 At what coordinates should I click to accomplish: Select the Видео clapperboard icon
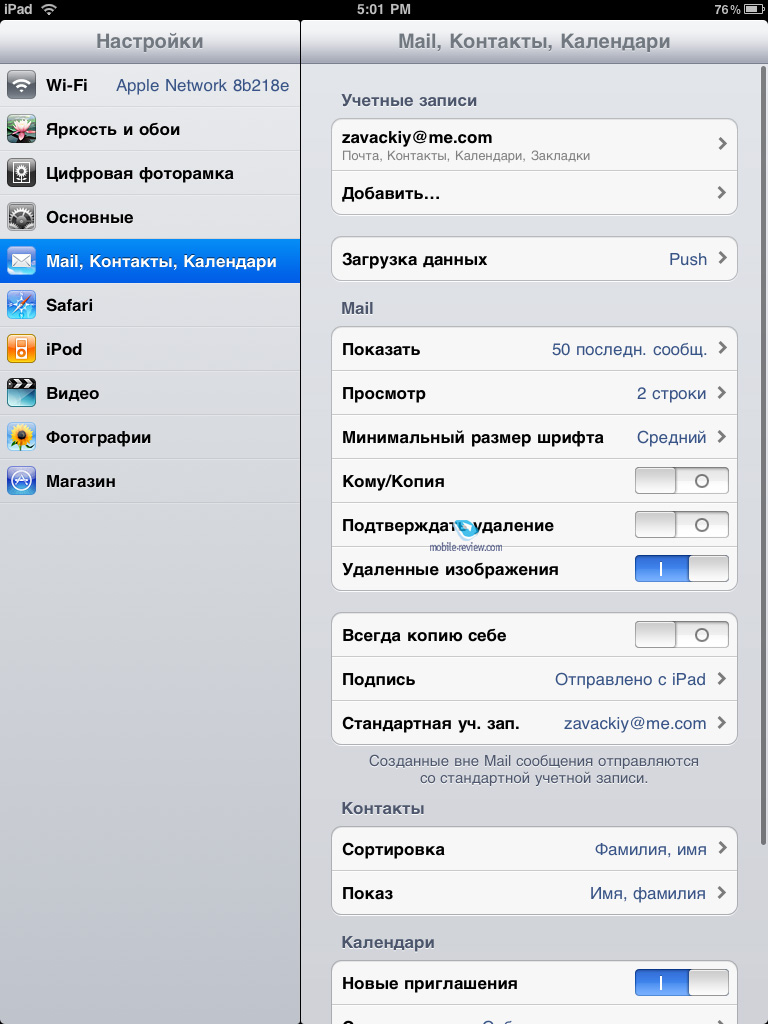point(22,393)
